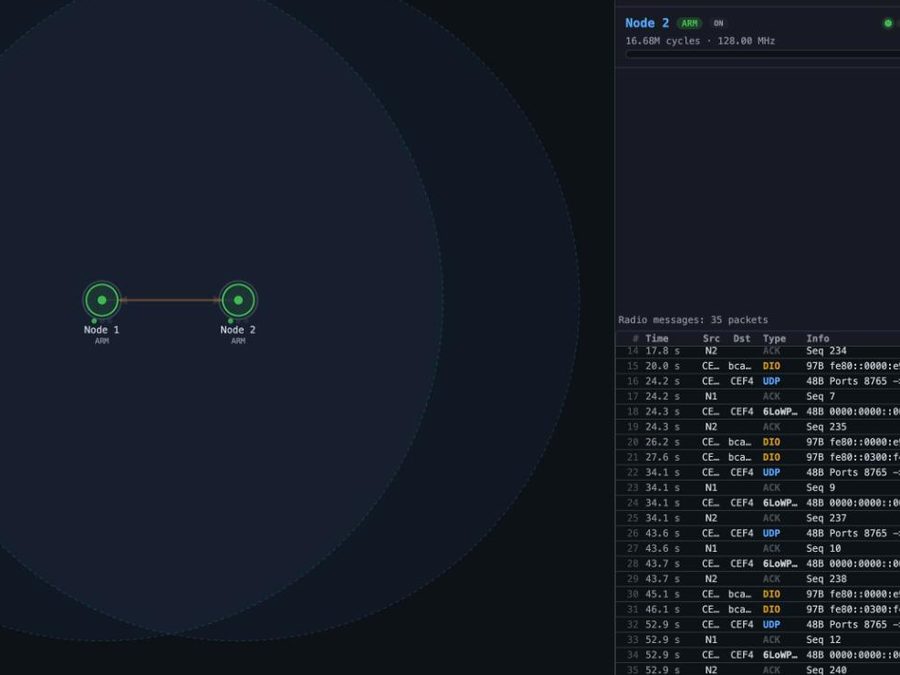Select packet 29 with Seq 238

(758, 579)
